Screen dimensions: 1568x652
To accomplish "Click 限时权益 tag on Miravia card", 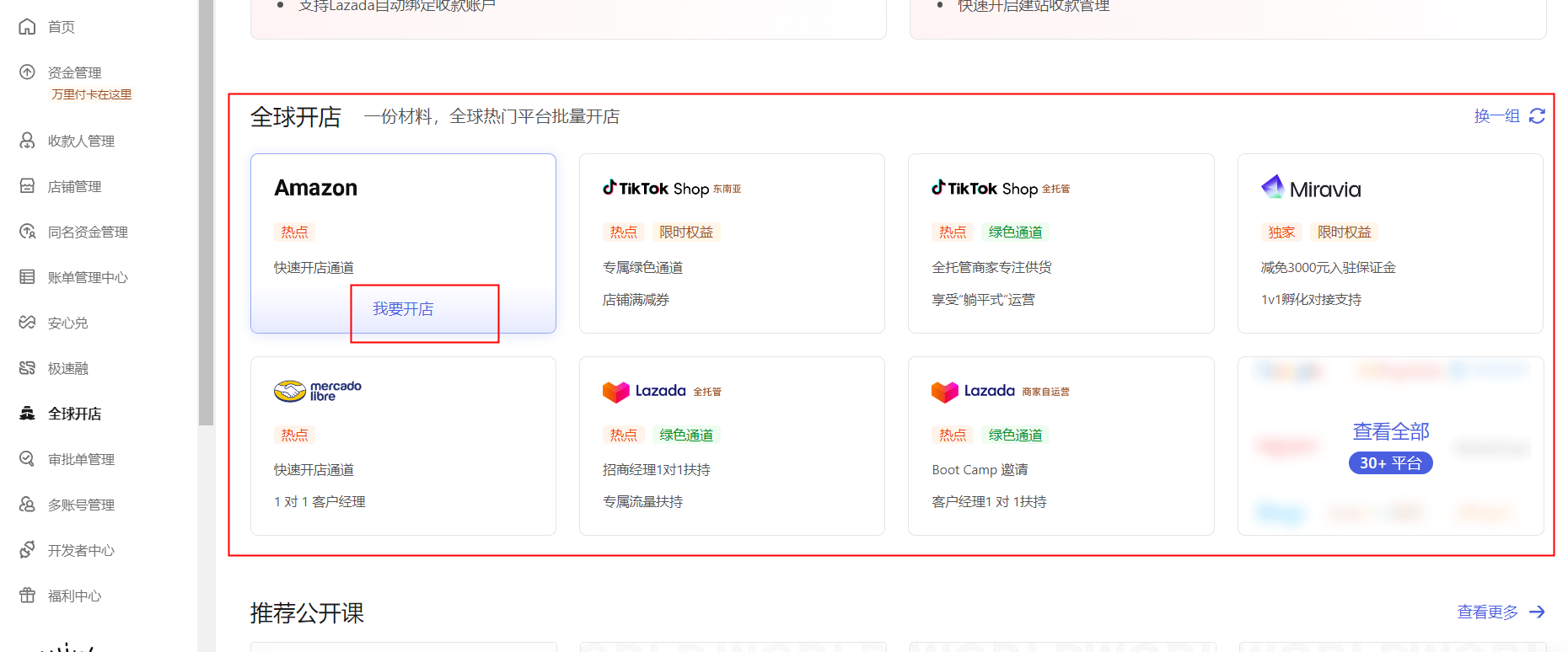I will point(1345,232).
